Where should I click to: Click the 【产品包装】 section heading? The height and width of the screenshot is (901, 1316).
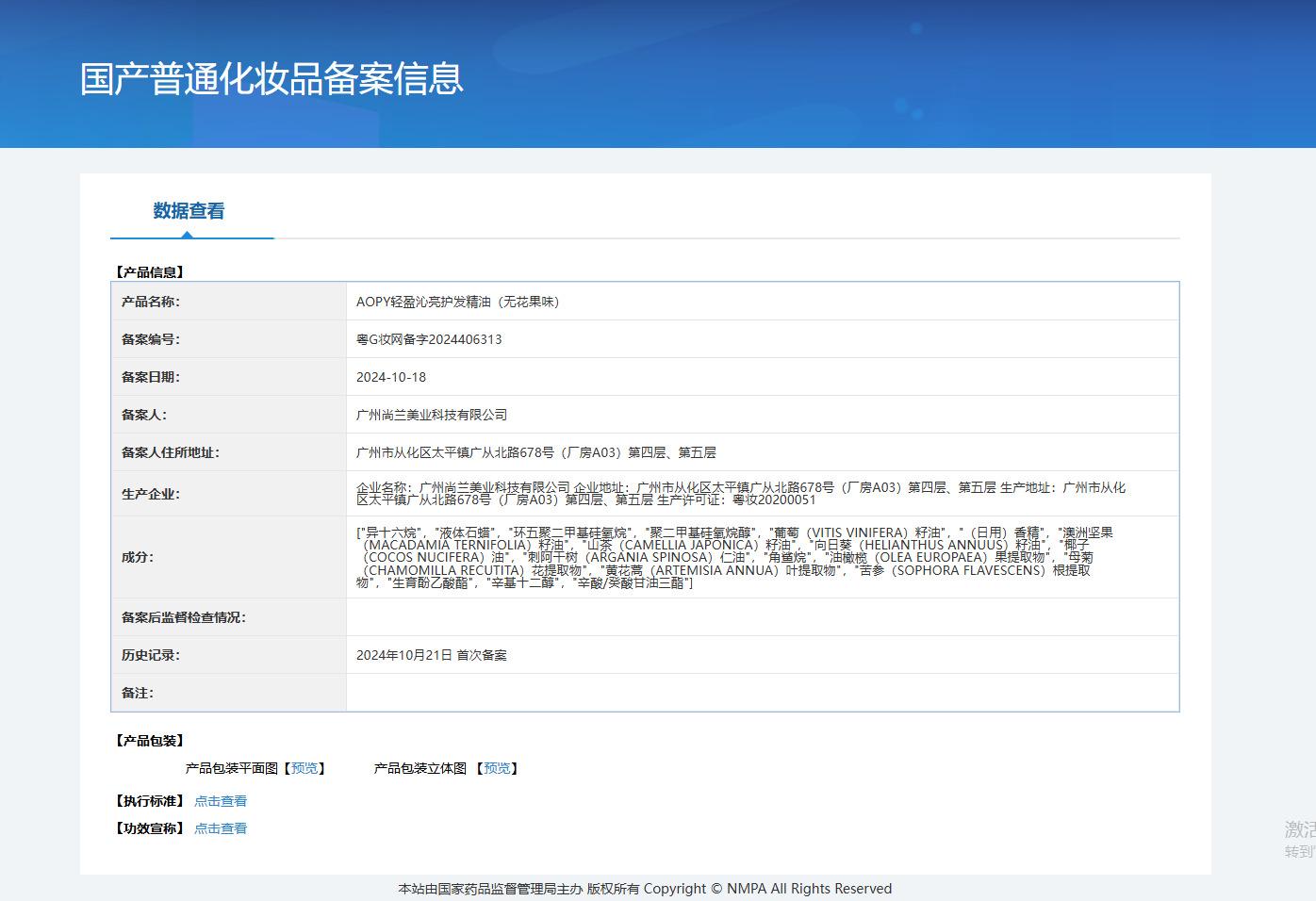point(151,741)
